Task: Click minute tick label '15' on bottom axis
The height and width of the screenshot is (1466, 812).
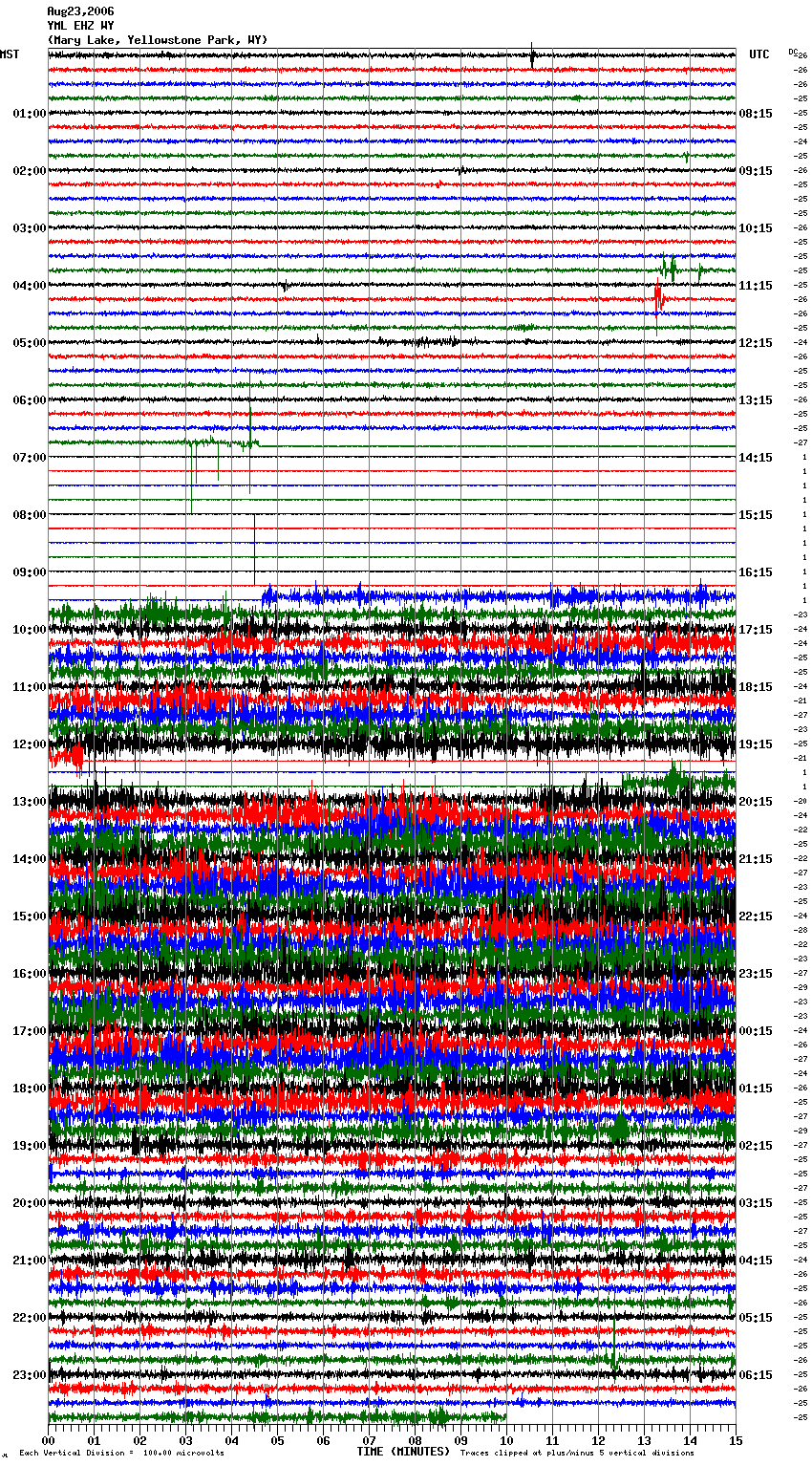Action: 736,1440
